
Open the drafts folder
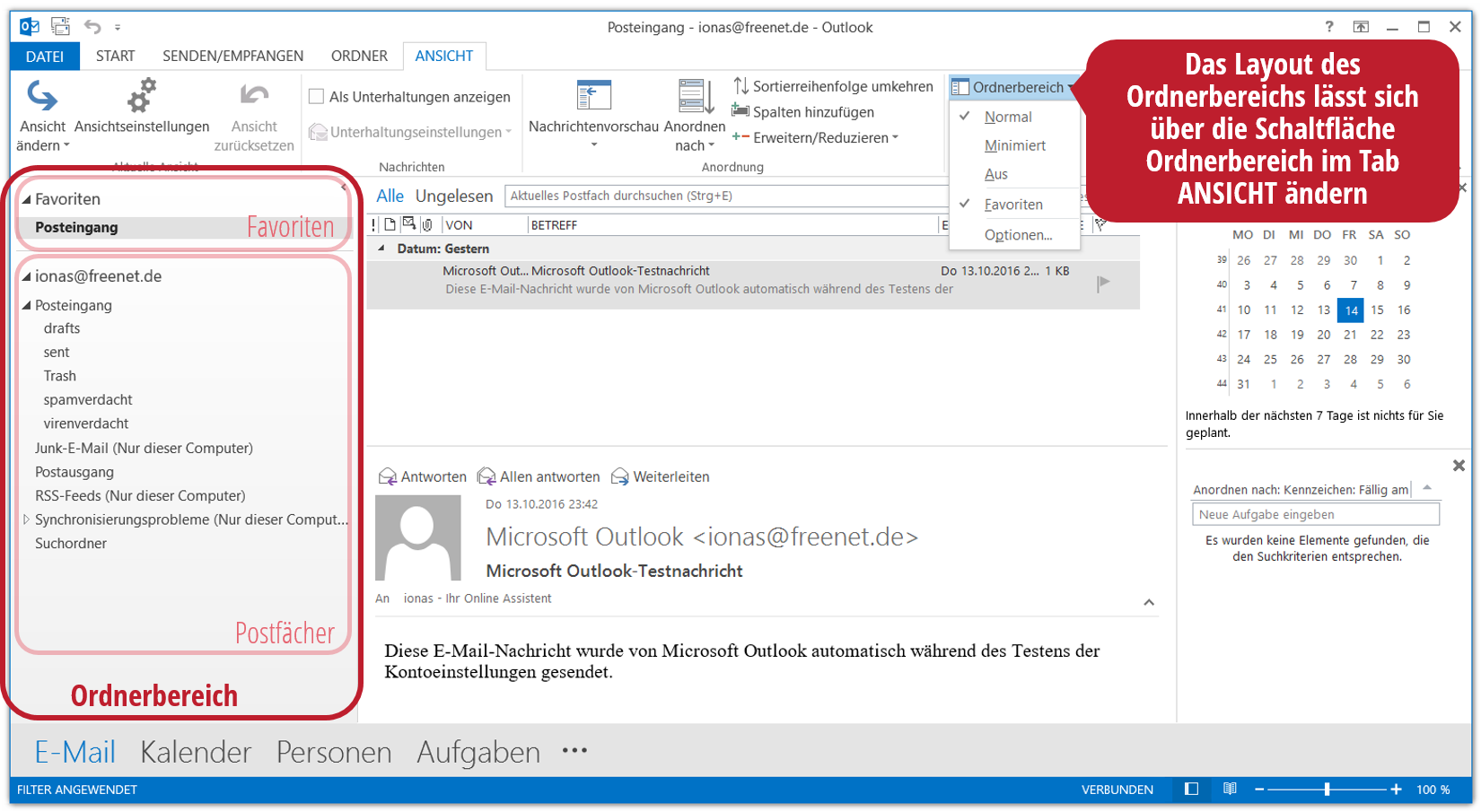point(62,328)
